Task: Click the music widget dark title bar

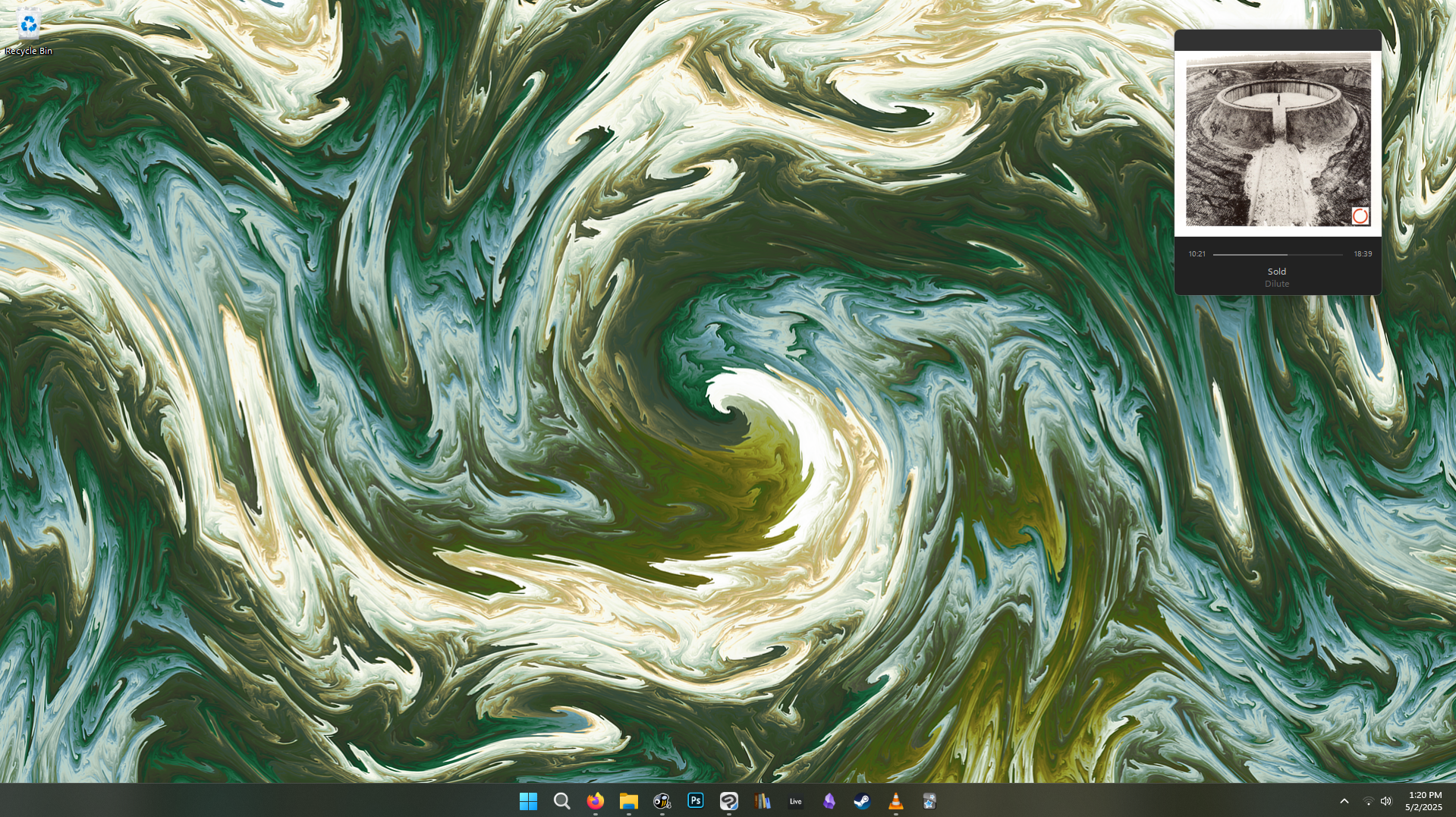Action: coord(1278,40)
